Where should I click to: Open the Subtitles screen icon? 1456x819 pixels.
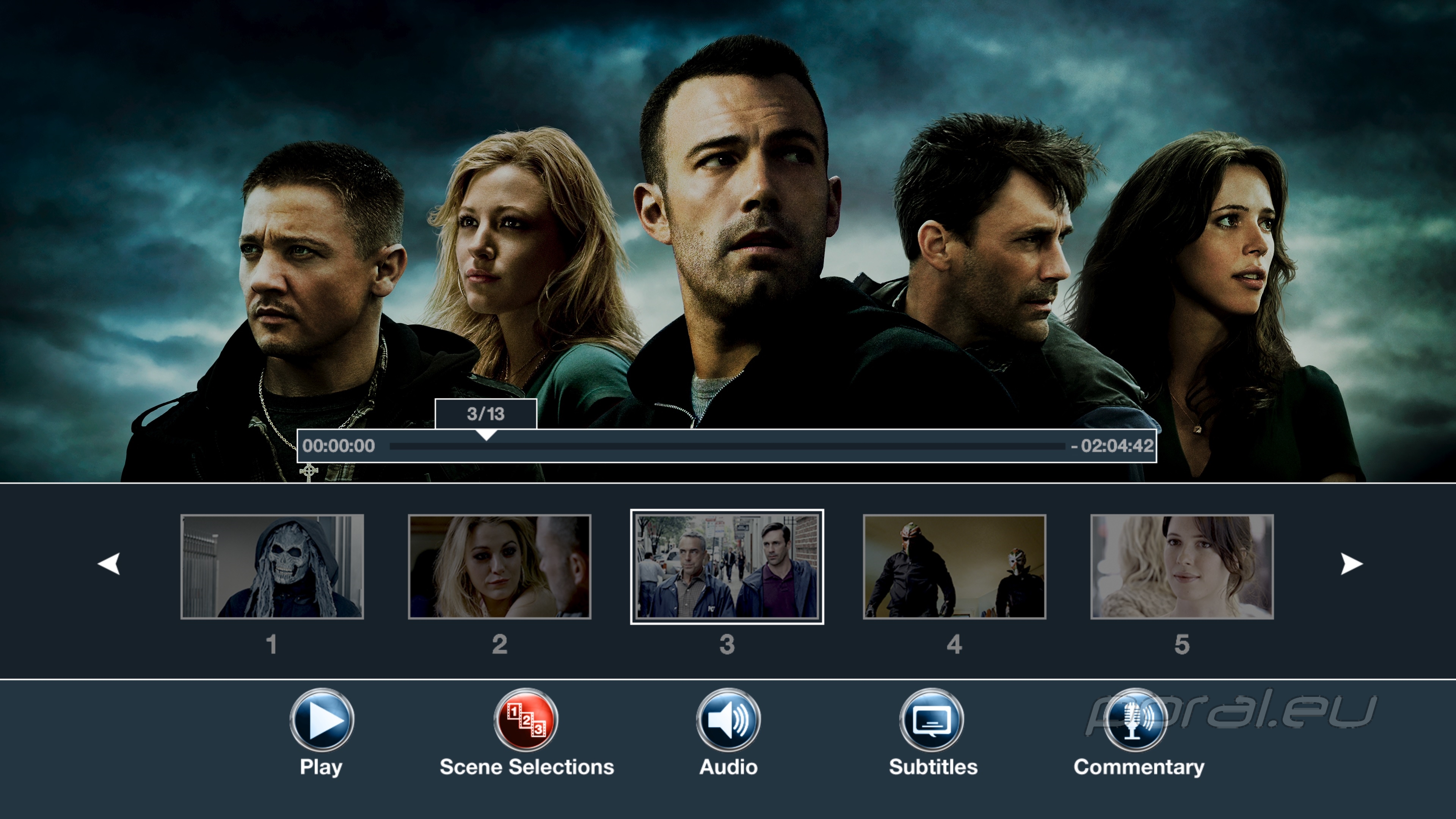932,720
